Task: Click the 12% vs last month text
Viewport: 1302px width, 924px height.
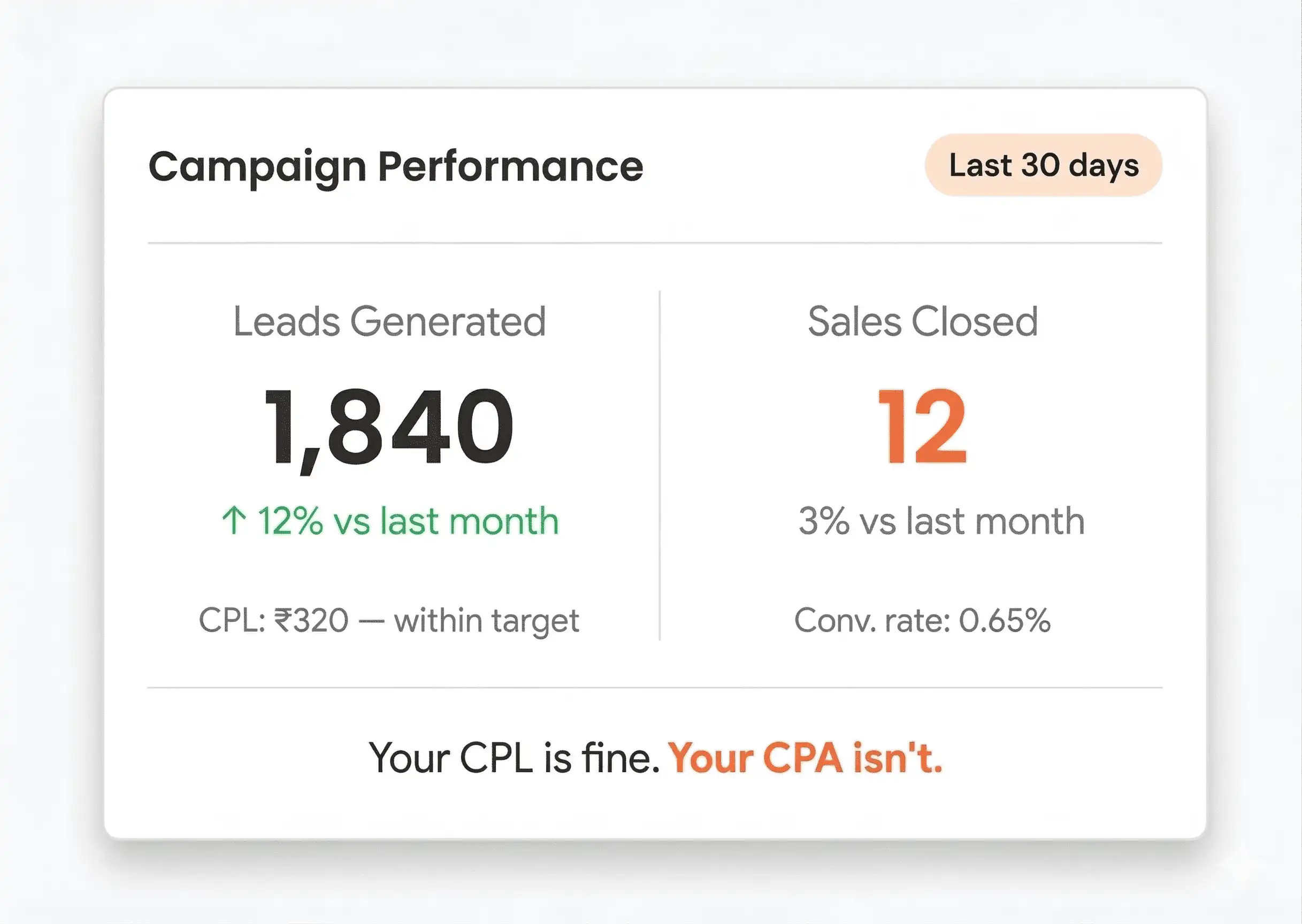Action: pyautogui.click(x=408, y=521)
